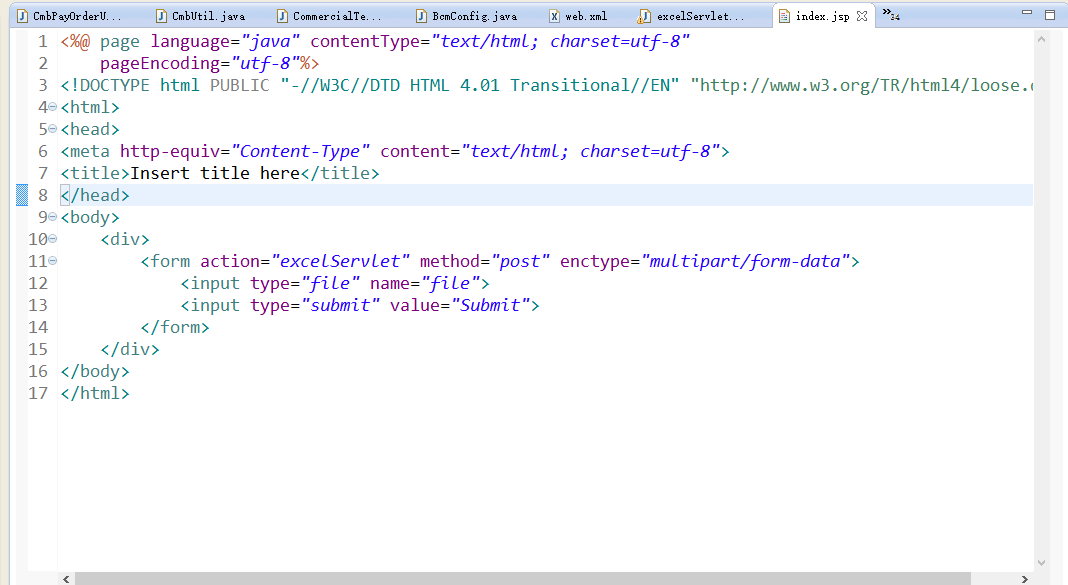Viewport: 1068px width, 585px height.
Task: Click the JSP file icon on index.jsp tab
Action: click(784, 16)
